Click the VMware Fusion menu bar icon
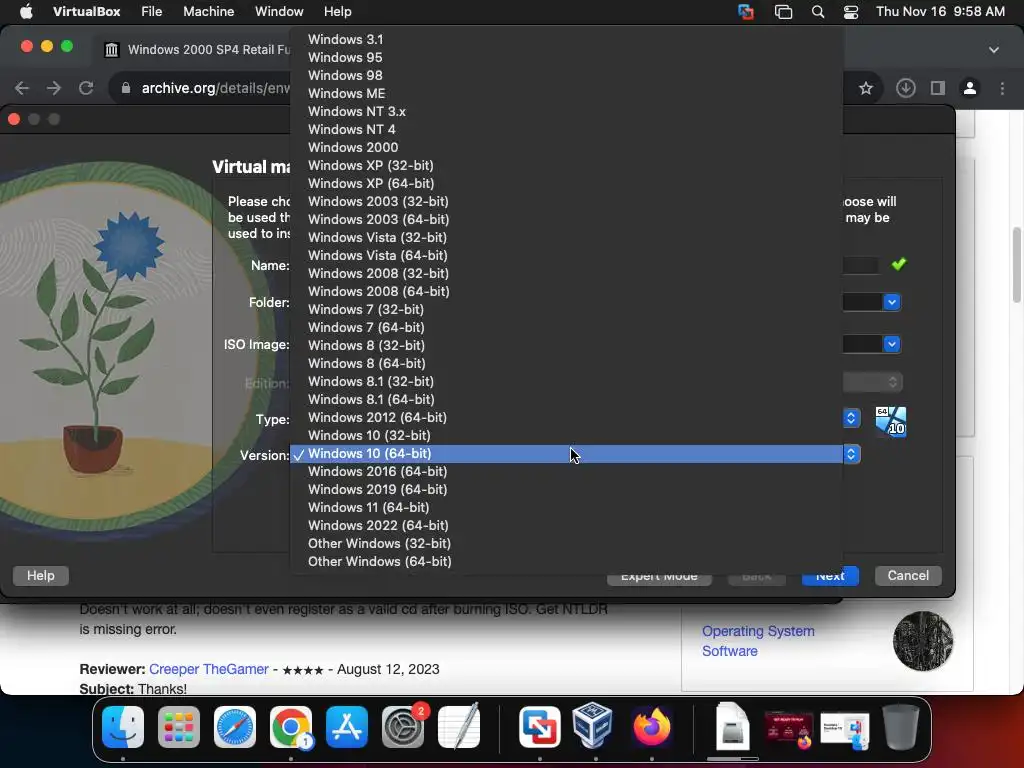1024x768 pixels. pyautogui.click(x=745, y=11)
